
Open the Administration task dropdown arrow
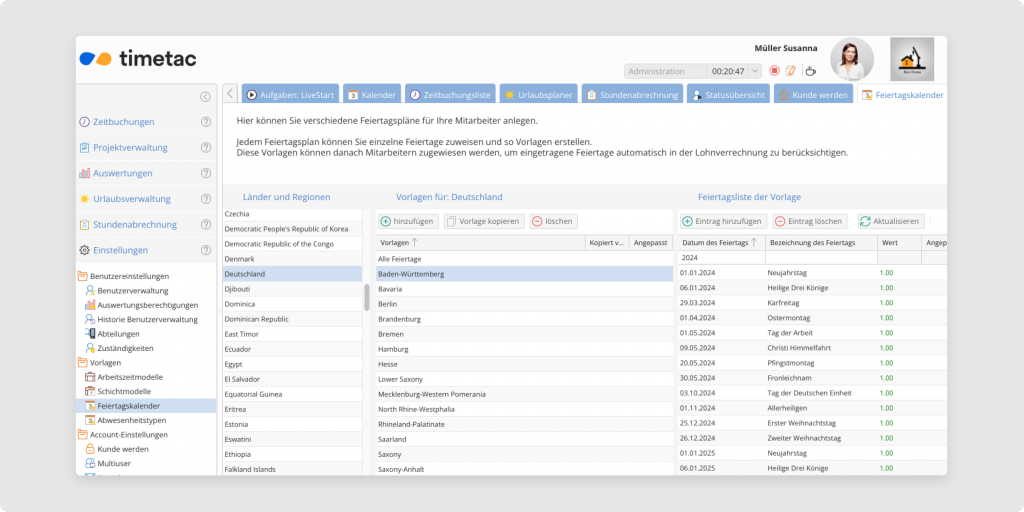(x=753, y=71)
